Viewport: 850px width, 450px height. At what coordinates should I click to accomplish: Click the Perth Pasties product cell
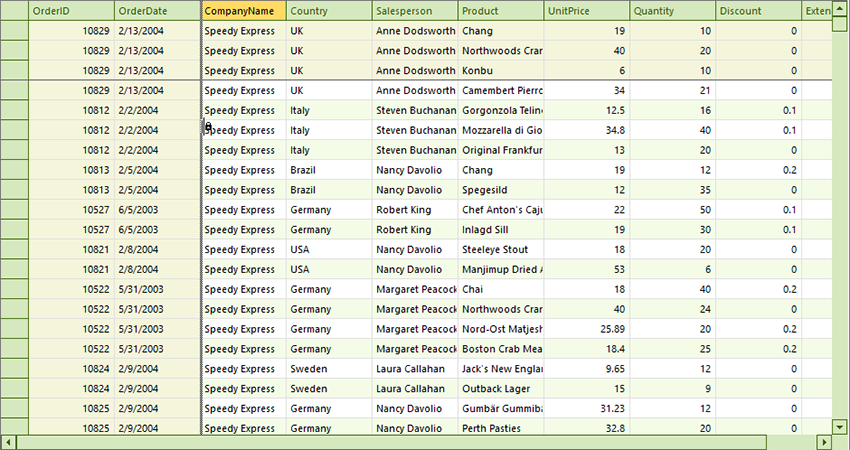501,428
